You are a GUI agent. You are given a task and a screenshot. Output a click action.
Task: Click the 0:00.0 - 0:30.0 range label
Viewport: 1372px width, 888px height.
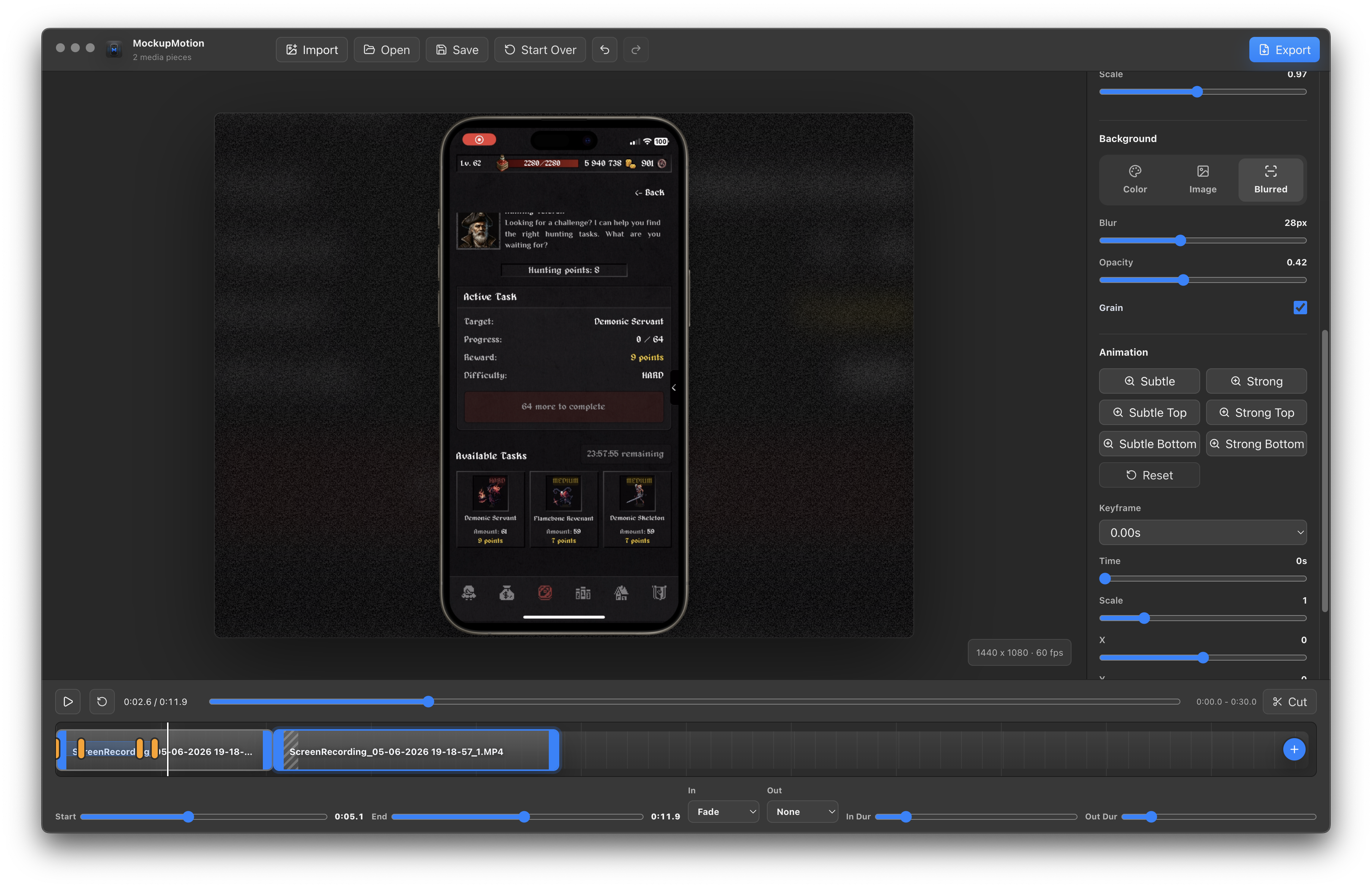(x=1226, y=702)
